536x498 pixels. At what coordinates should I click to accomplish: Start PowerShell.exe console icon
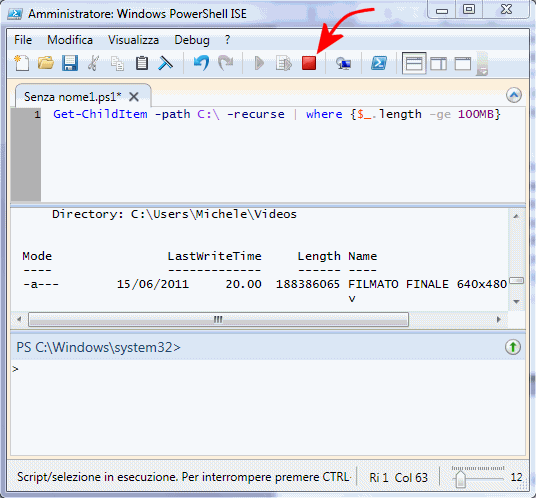pos(379,64)
